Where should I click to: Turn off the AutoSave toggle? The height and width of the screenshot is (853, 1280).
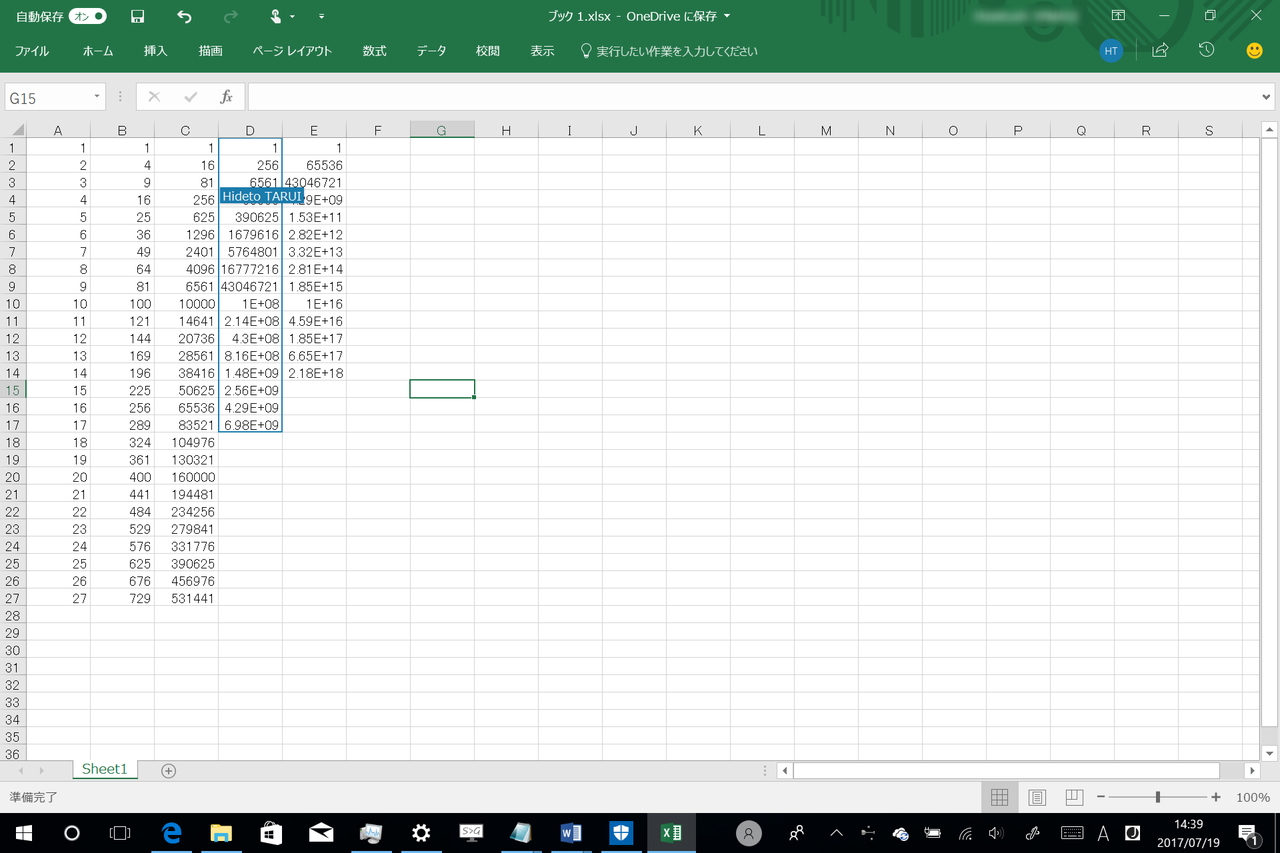[87, 16]
